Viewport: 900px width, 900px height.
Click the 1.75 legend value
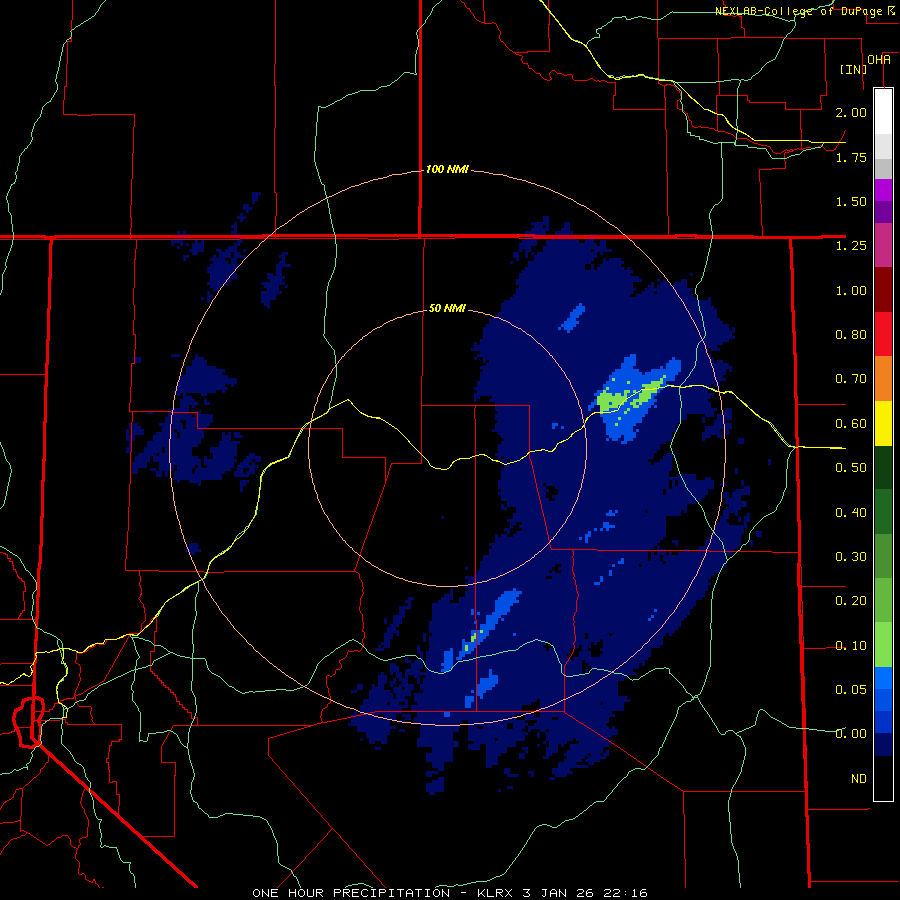(851, 157)
